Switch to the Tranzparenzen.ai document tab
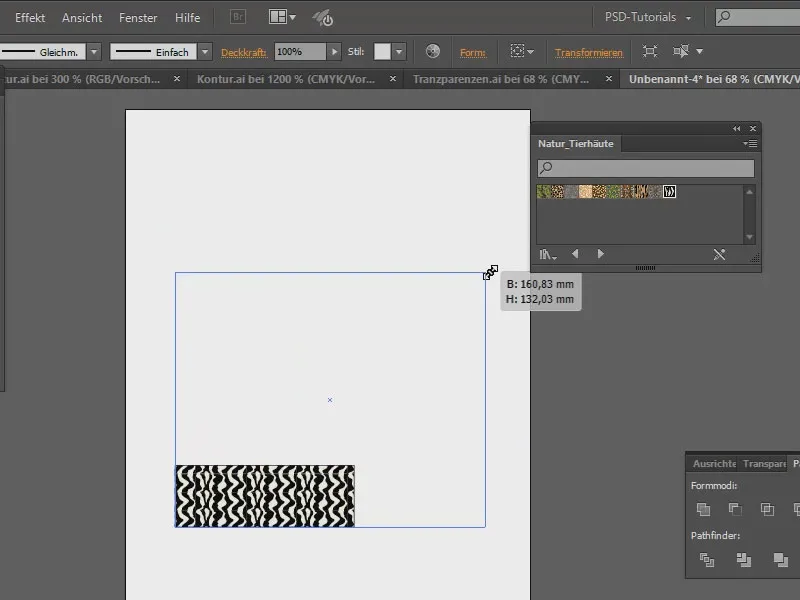 pyautogui.click(x=501, y=79)
